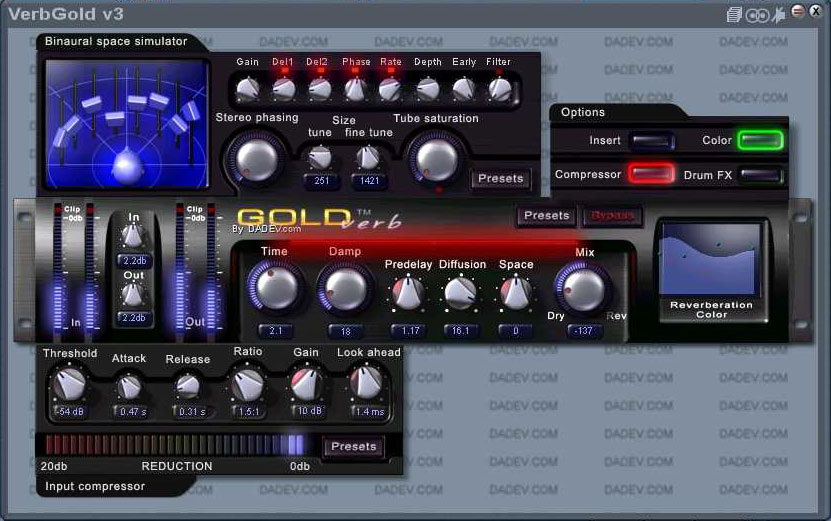The height and width of the screenshot is (521, 831).
Task: Click the Filter knob
Action: tap(499, 89)
